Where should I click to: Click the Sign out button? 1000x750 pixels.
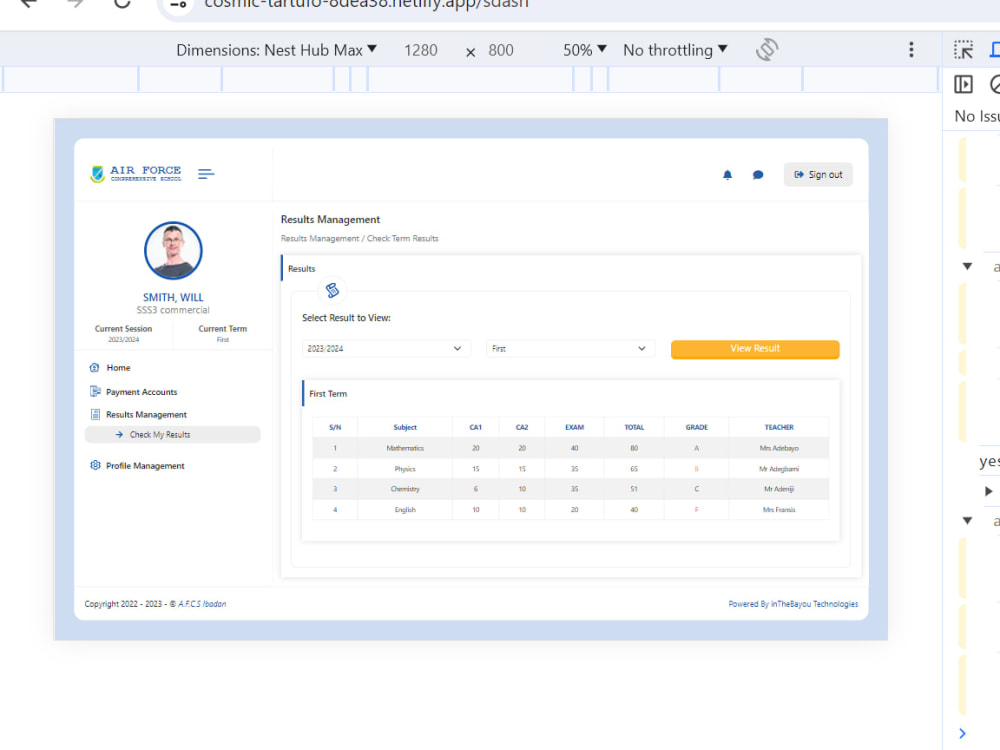pos(818,175)
